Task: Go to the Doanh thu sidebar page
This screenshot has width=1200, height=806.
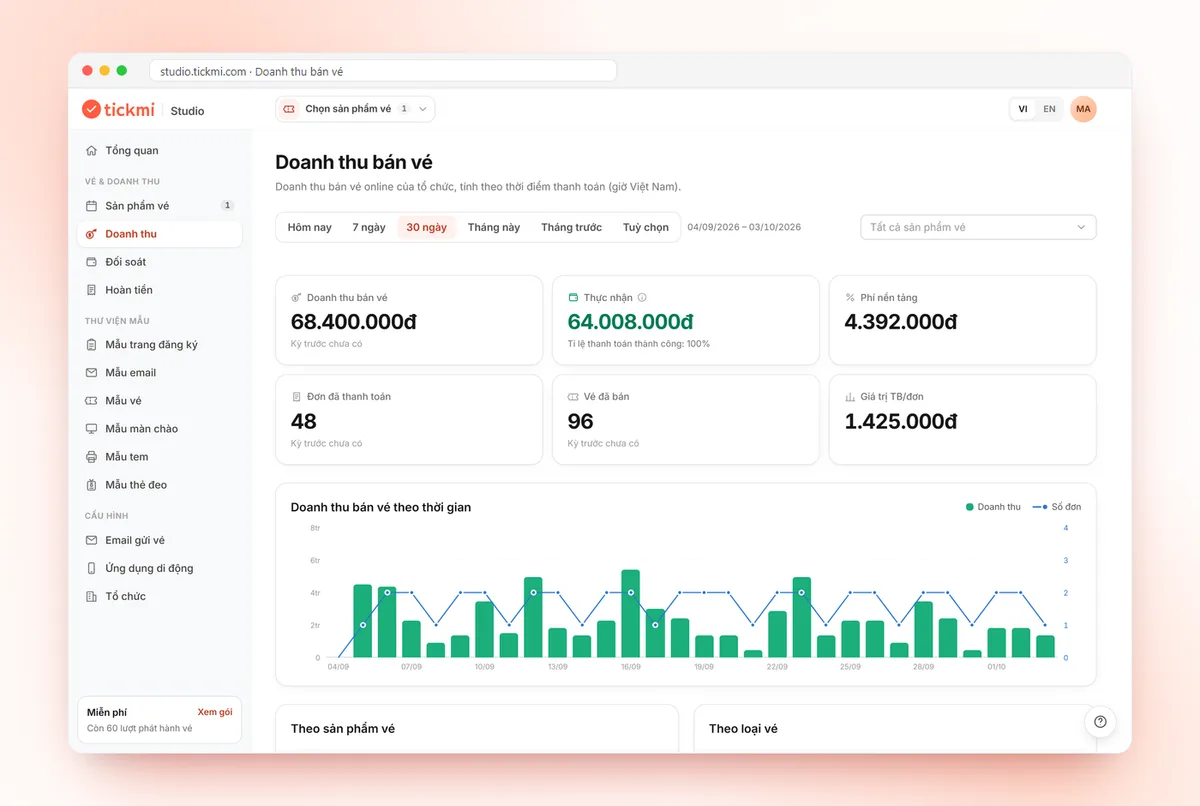Action: point(160,234)
